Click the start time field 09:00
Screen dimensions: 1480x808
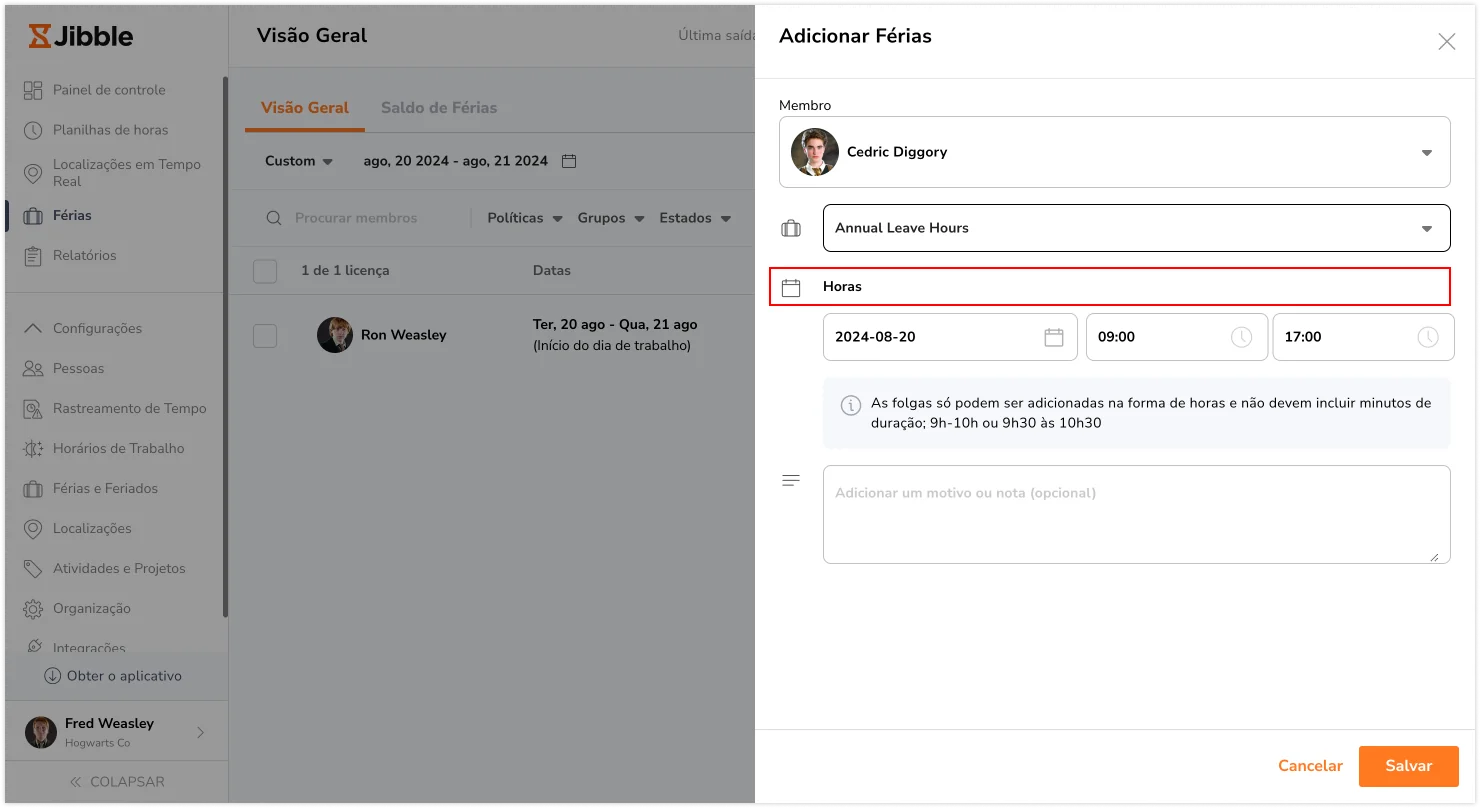pos(1177,337)
